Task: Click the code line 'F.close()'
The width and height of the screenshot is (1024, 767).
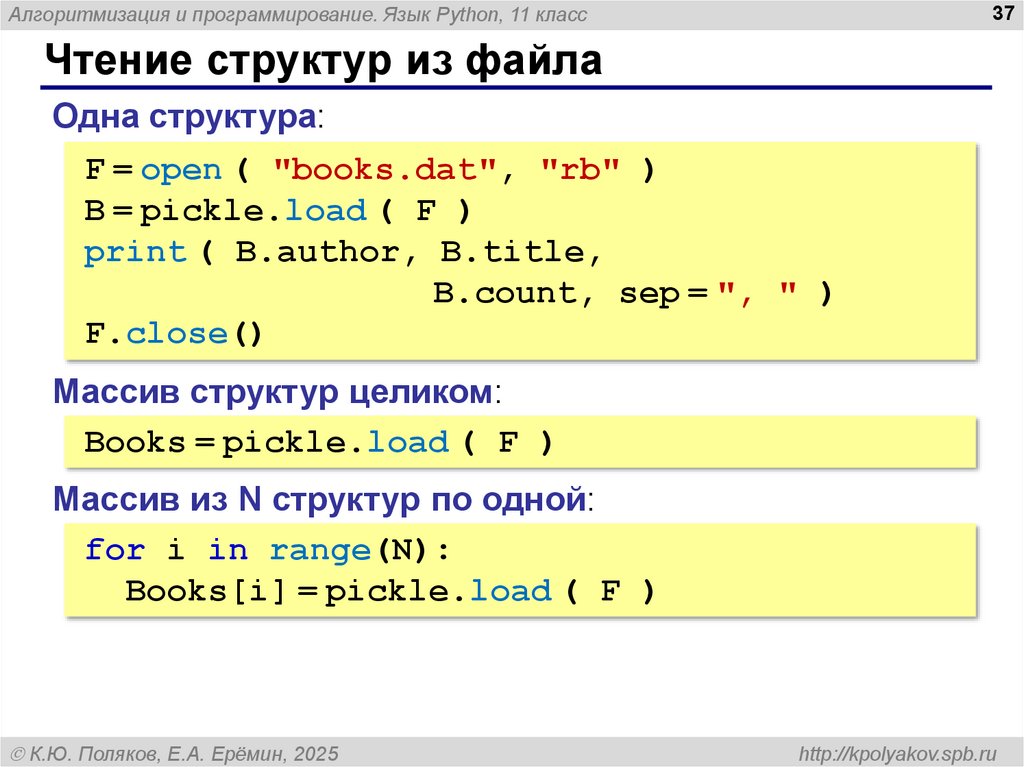Action: tap(173, 334)
